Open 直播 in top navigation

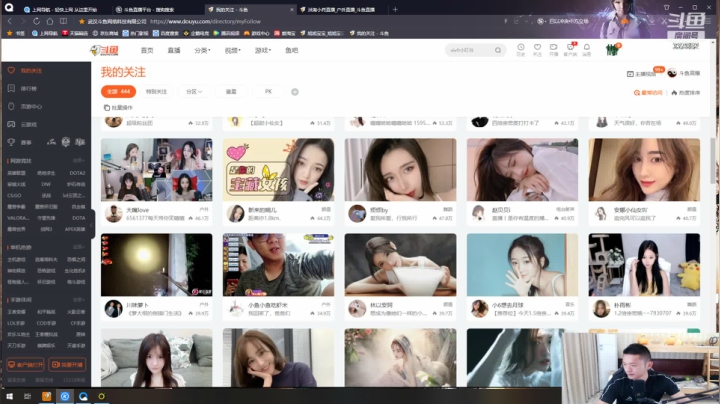(174, 50)
